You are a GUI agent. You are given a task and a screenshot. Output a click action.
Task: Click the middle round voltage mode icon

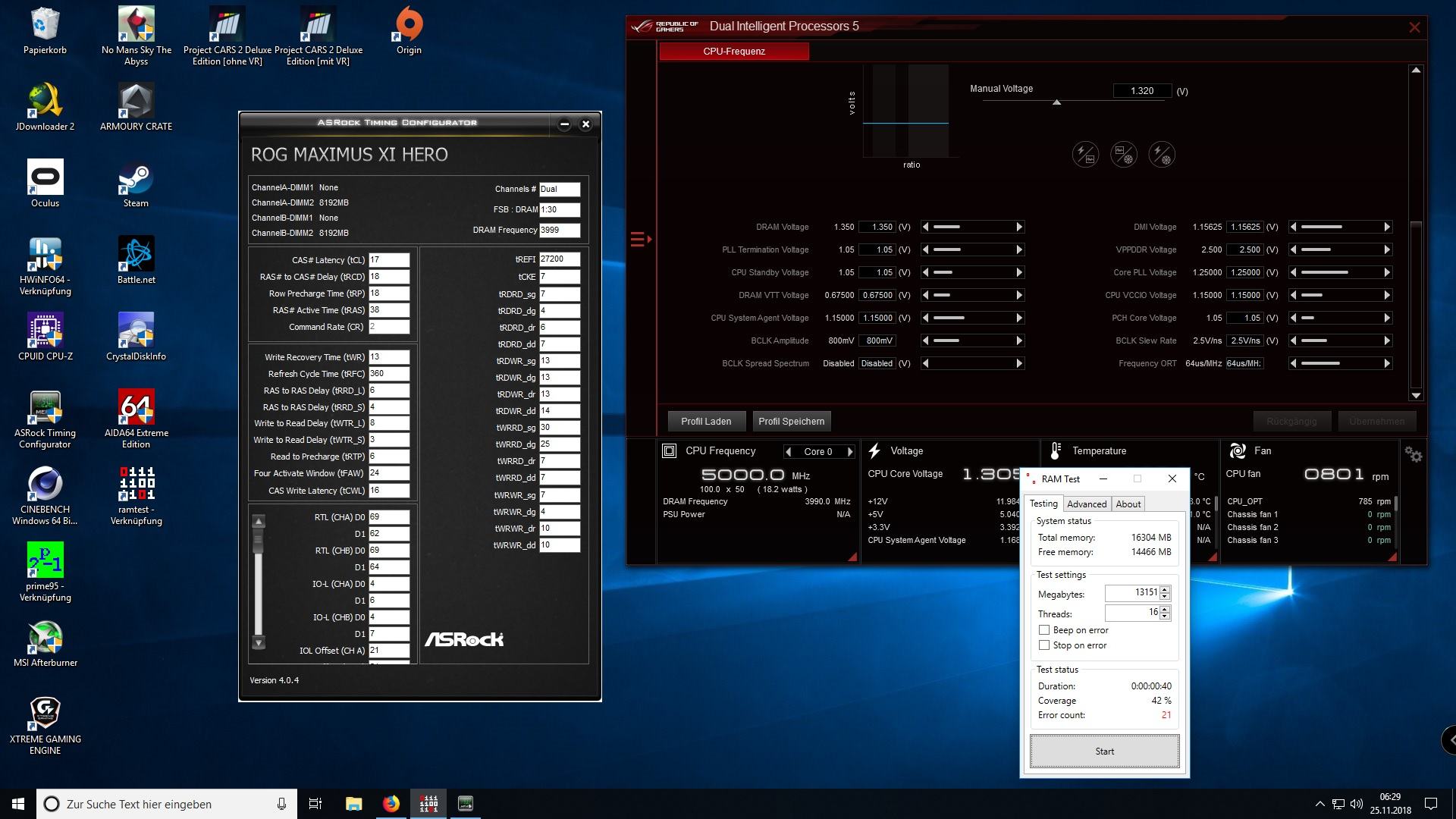[1123, 155]
